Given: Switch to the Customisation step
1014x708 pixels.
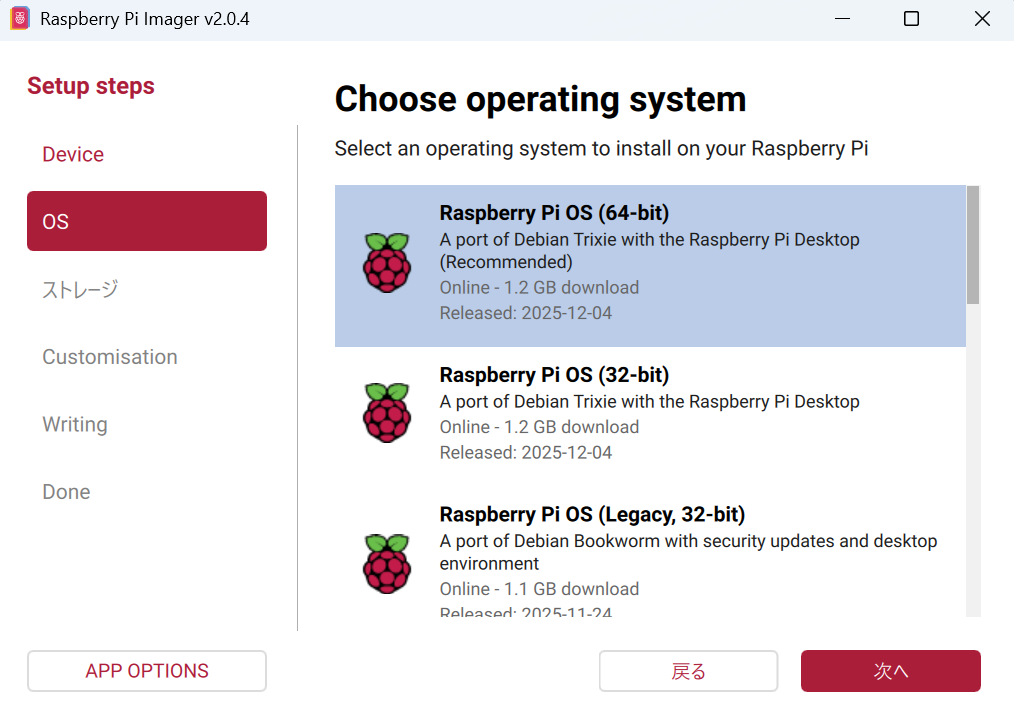Looking at the screenshot, I should click(110, 357).
